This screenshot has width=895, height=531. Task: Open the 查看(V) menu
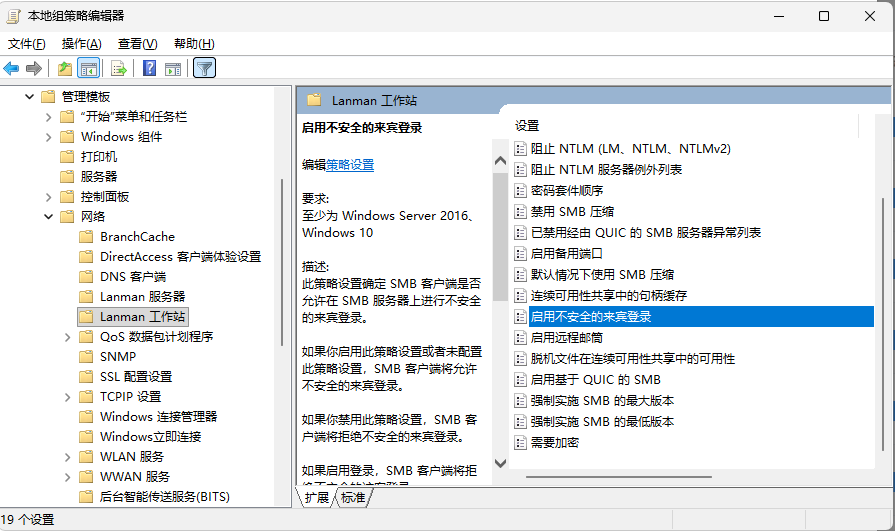click(x=137, y=44)
